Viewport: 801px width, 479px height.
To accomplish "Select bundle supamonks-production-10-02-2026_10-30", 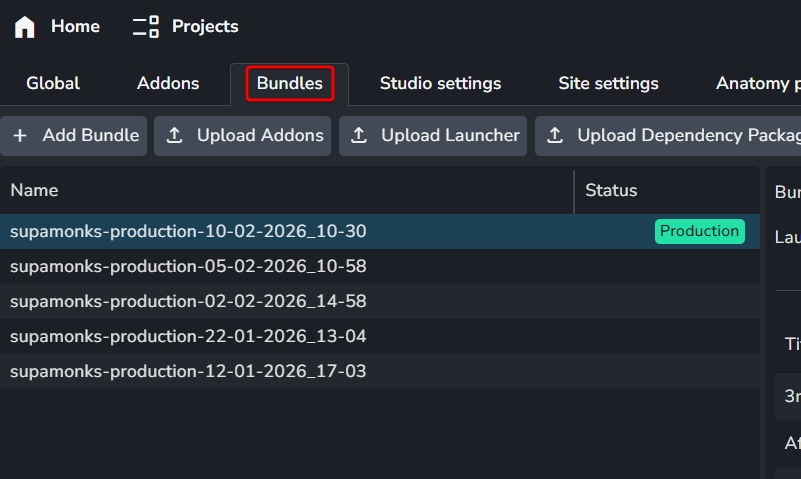I will [x=188, y=232].
